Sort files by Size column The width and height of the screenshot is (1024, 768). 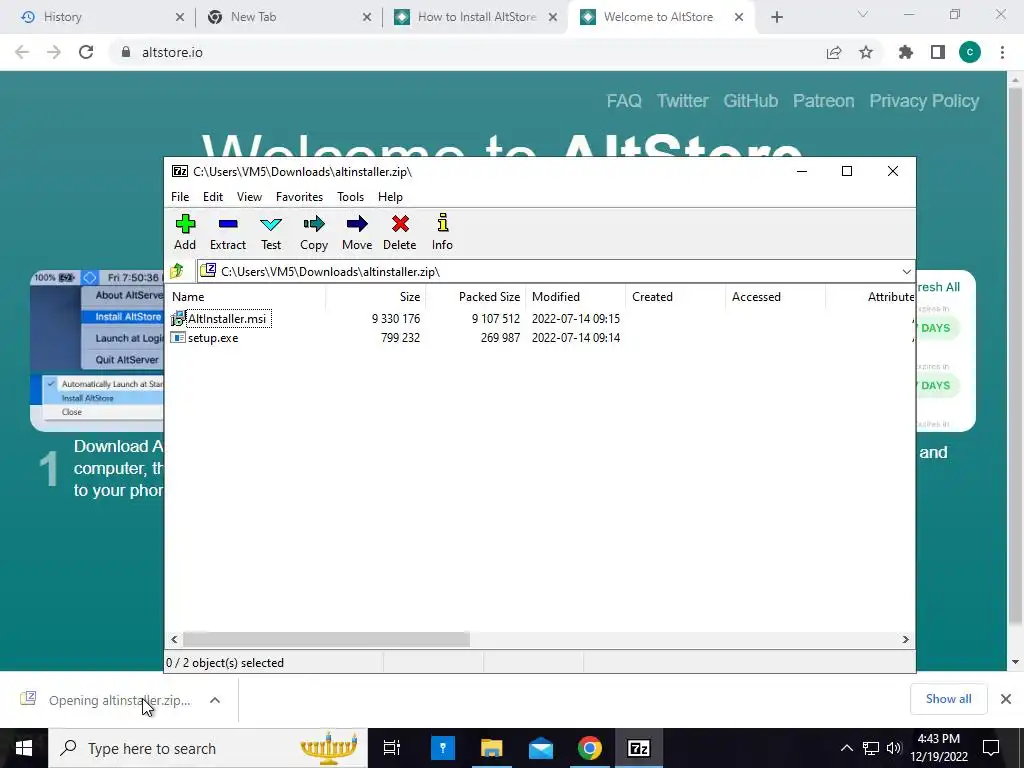pos(376,296)
